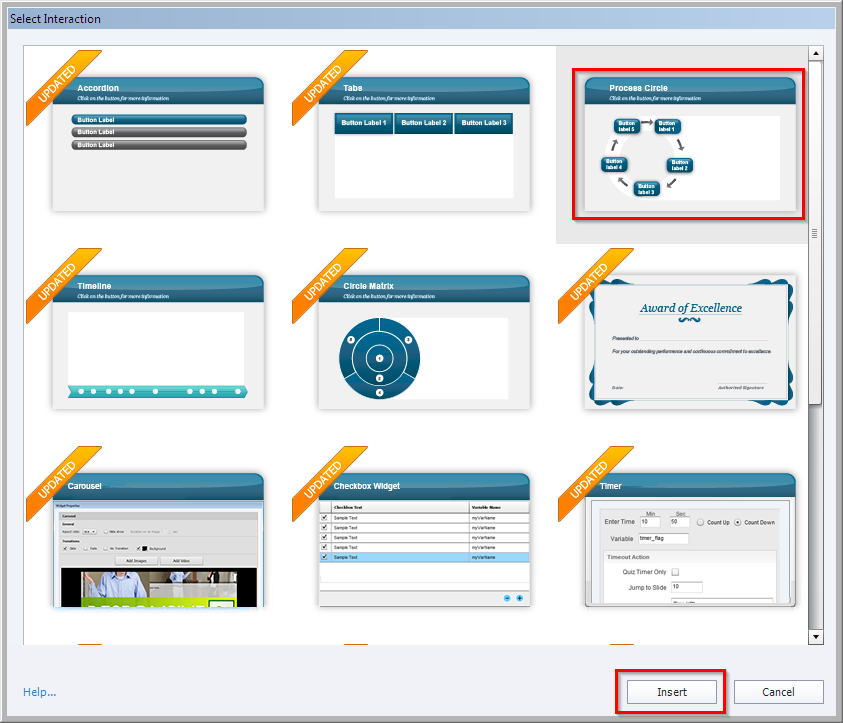Viewport: 843px width, 723px height.
Task: Click Button Label 2 tab in Tabs preview
Action: click(x=422, y=123)
